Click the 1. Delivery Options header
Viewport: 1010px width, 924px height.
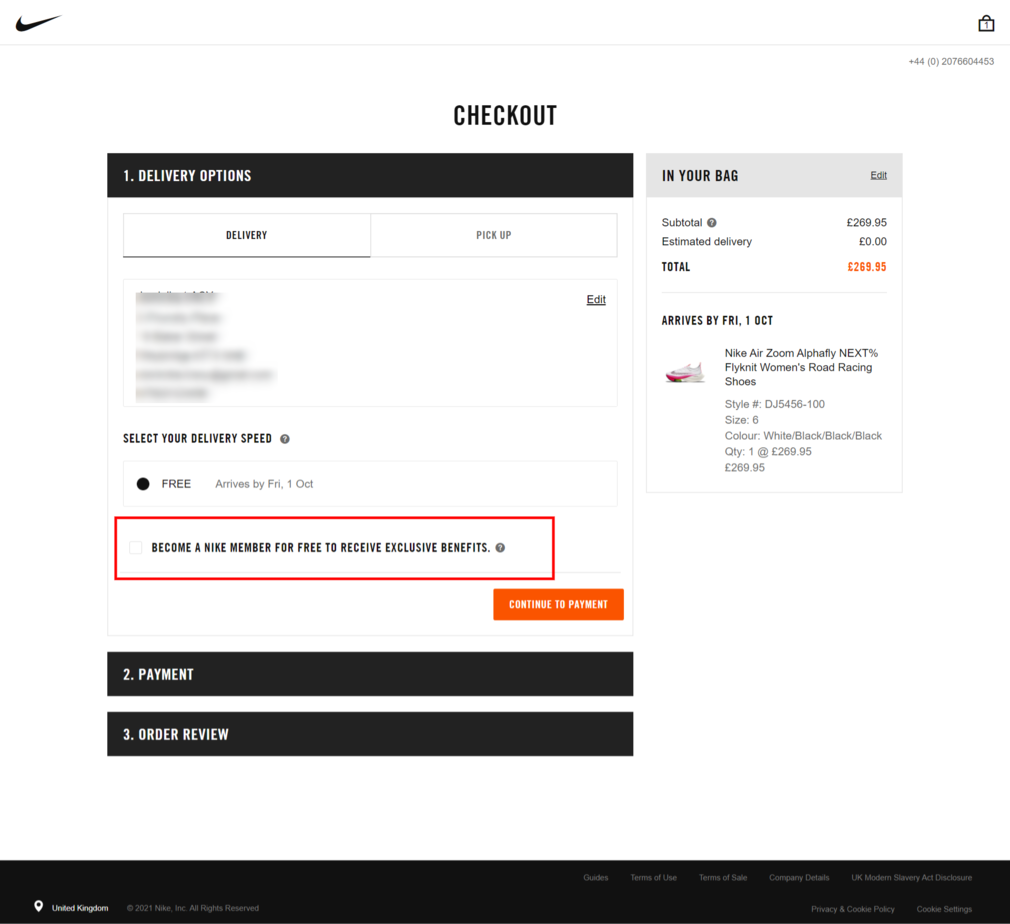pos(370,175)
